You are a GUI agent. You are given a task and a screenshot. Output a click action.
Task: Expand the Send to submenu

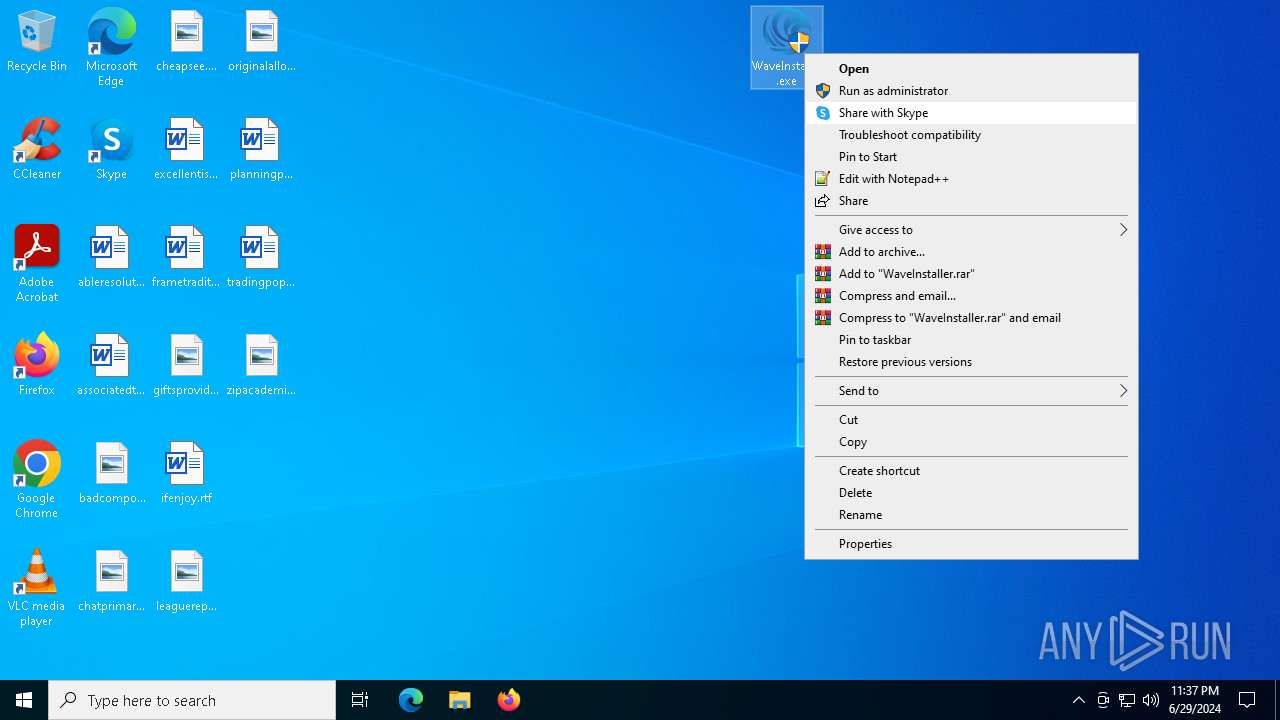point(971,391)
